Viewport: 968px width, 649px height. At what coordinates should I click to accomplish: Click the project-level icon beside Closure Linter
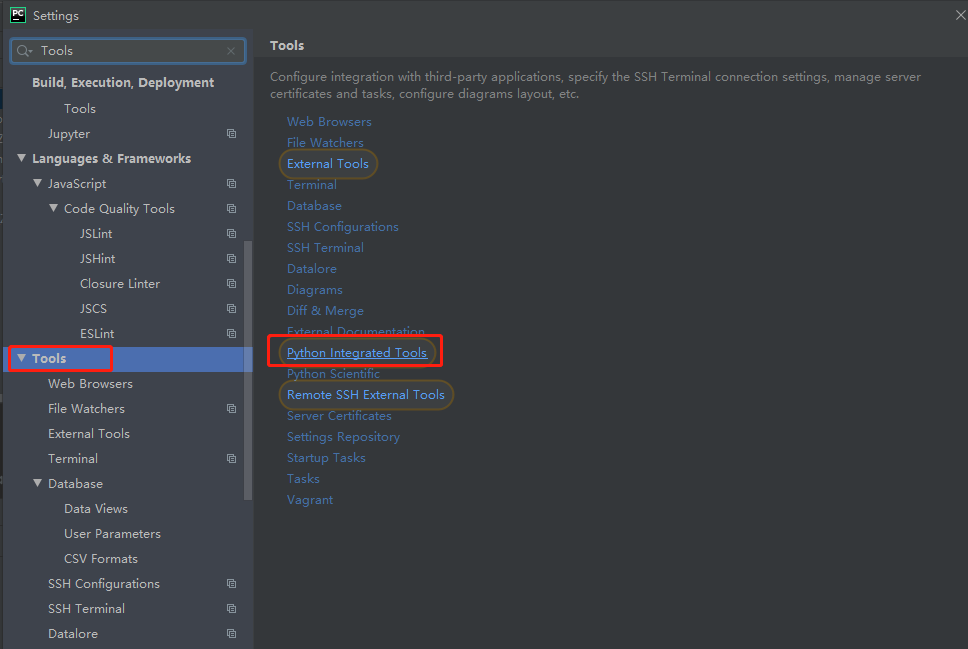pos(232,283)
